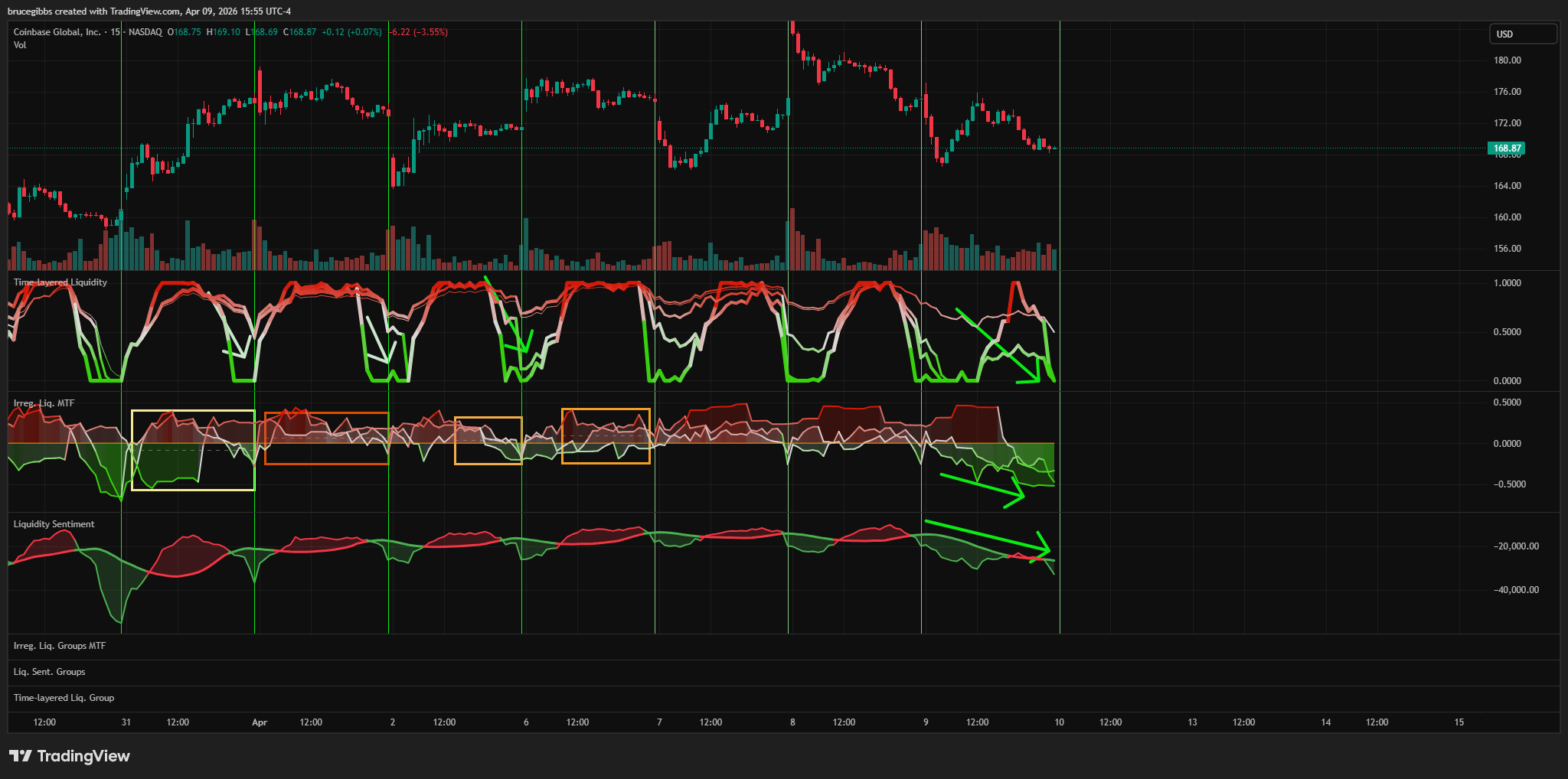The height and width of the screenshot is (779, 1568).
Task: Click the Liquidity Sentiment indicator title
Action: pyautogui.click(x=54, y=524)
